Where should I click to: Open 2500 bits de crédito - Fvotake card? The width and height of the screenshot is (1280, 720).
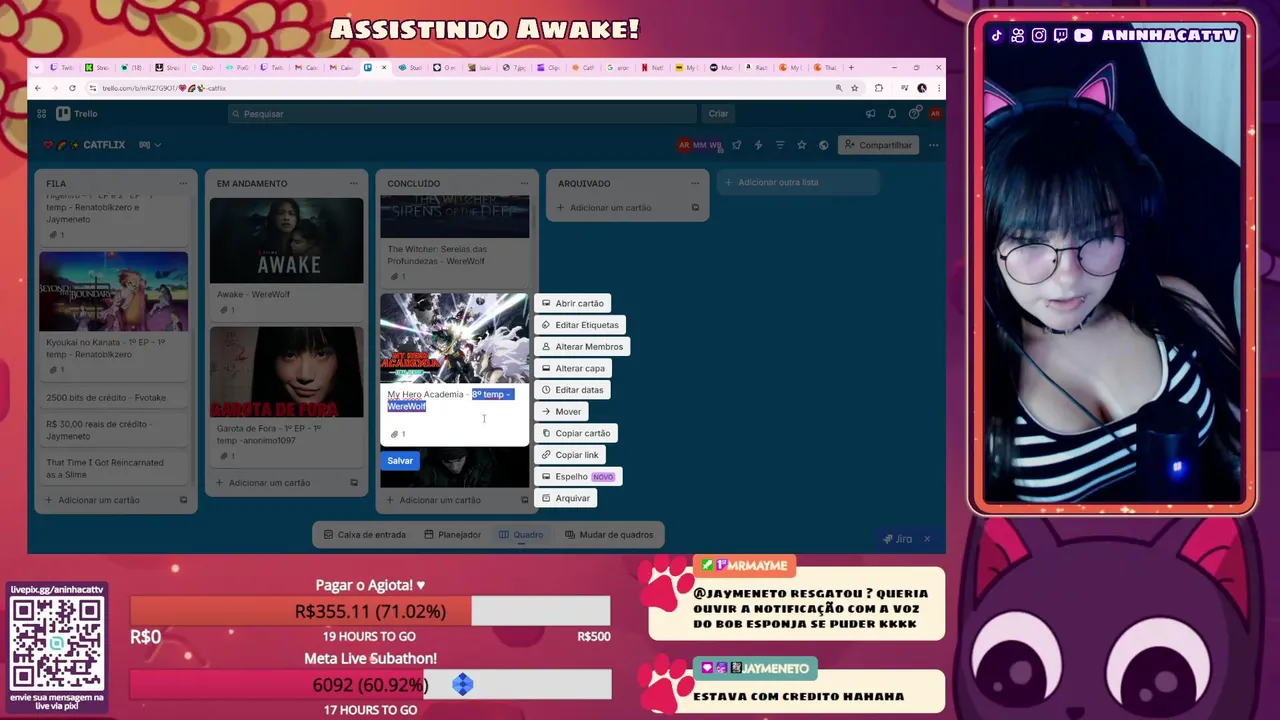(x=113, y=398)
